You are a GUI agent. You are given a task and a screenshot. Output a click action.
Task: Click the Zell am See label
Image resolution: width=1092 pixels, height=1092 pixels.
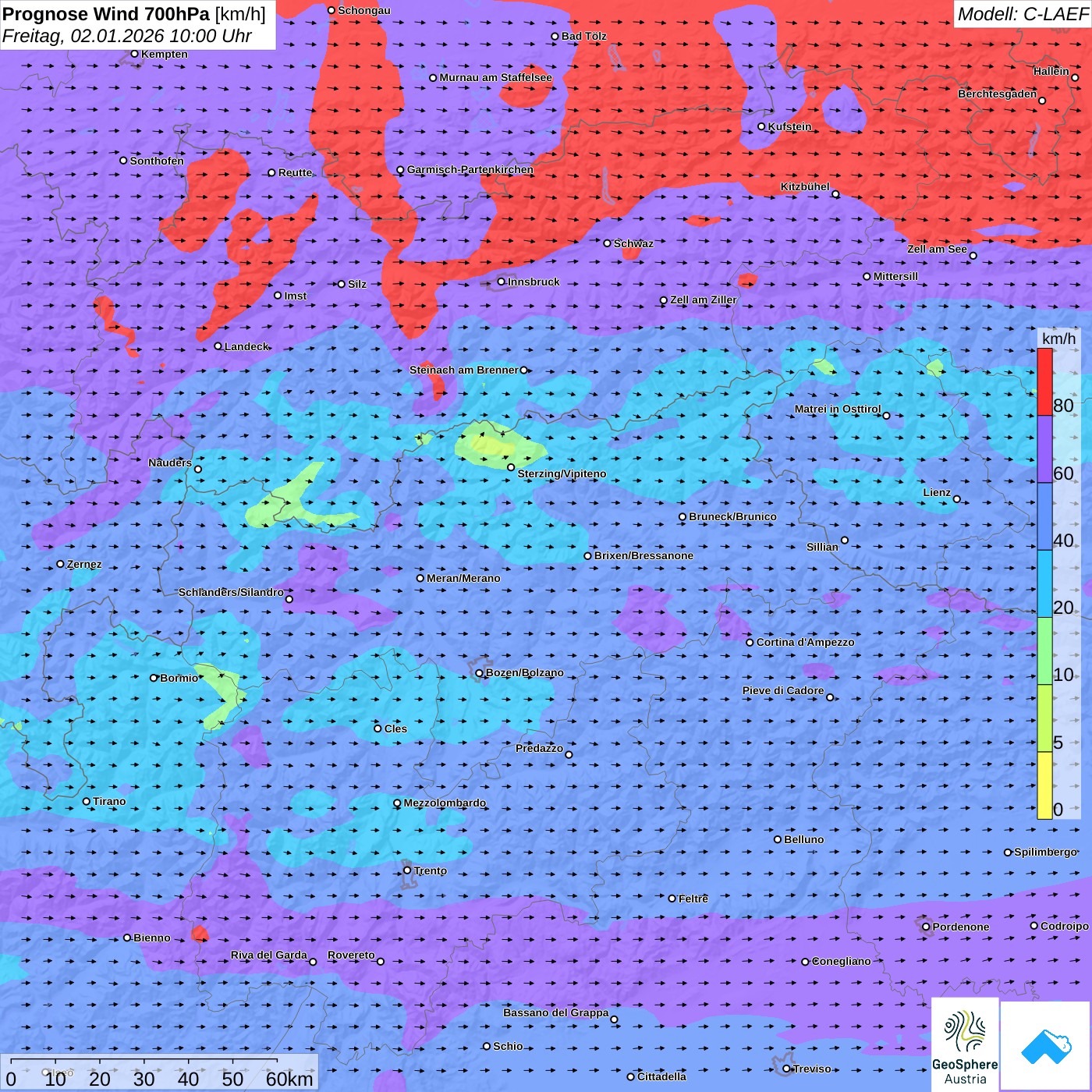[937, 249]
